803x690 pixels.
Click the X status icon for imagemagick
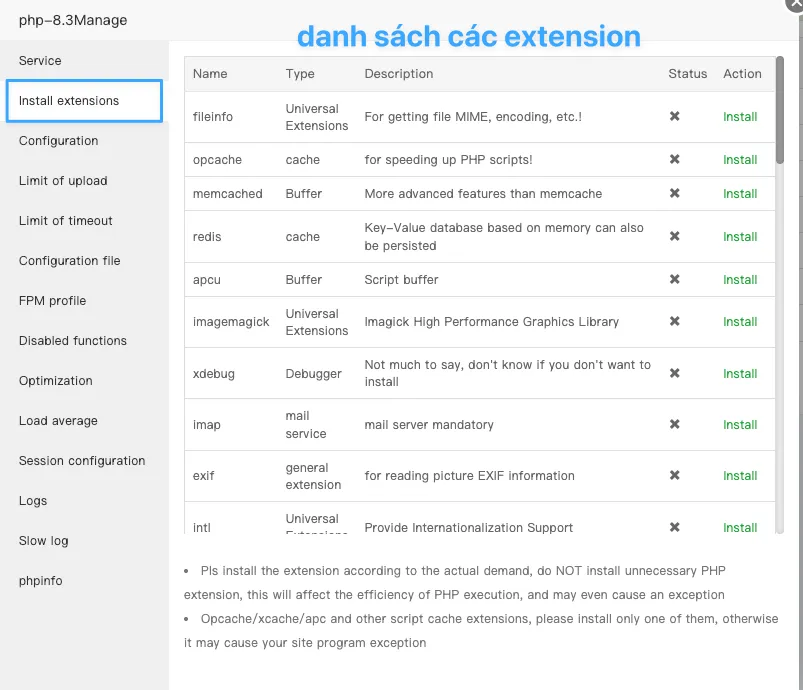(675, 322)
